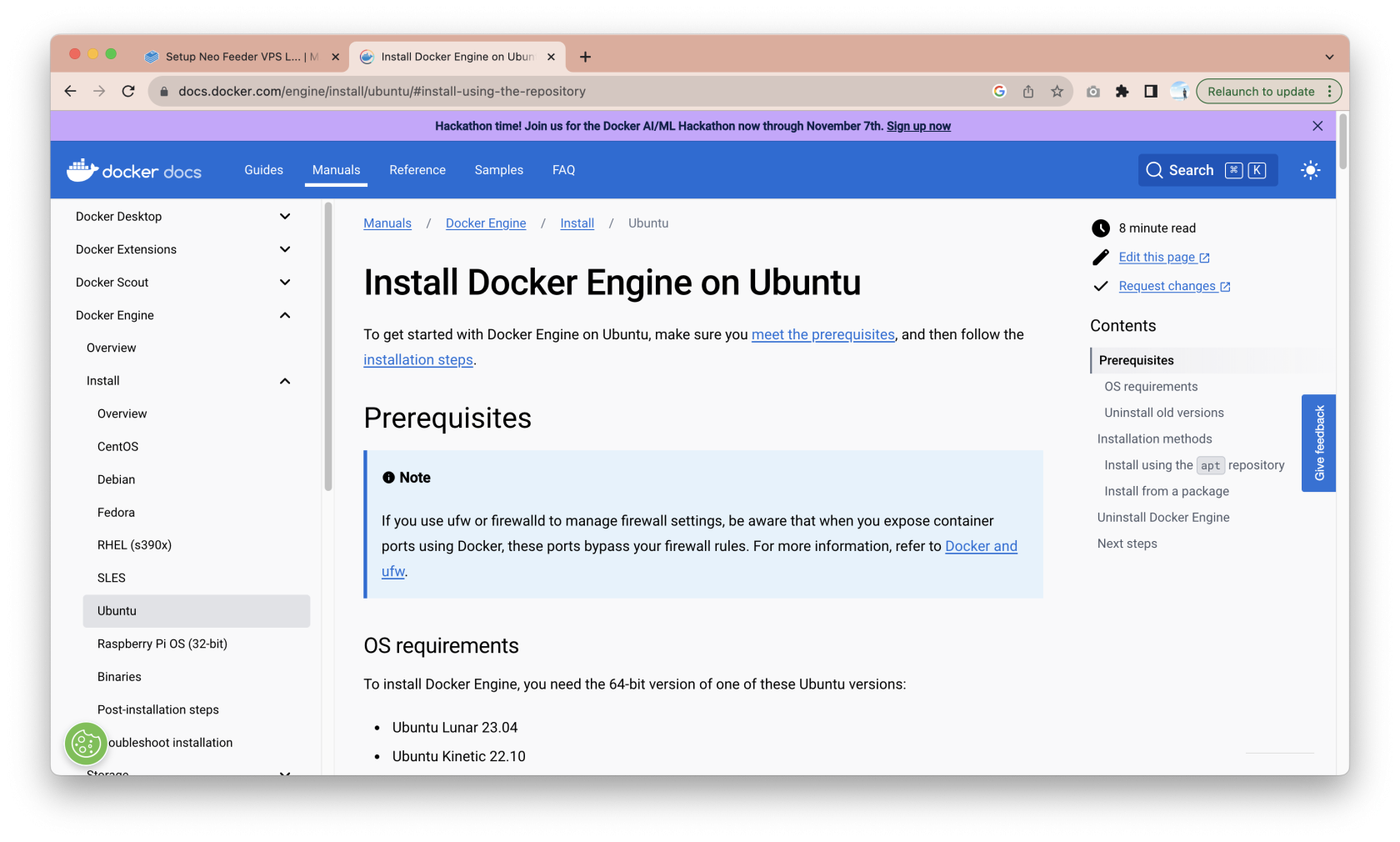1400x842 pixels.
Task: Open the Samples nav item
Action: 499,170
